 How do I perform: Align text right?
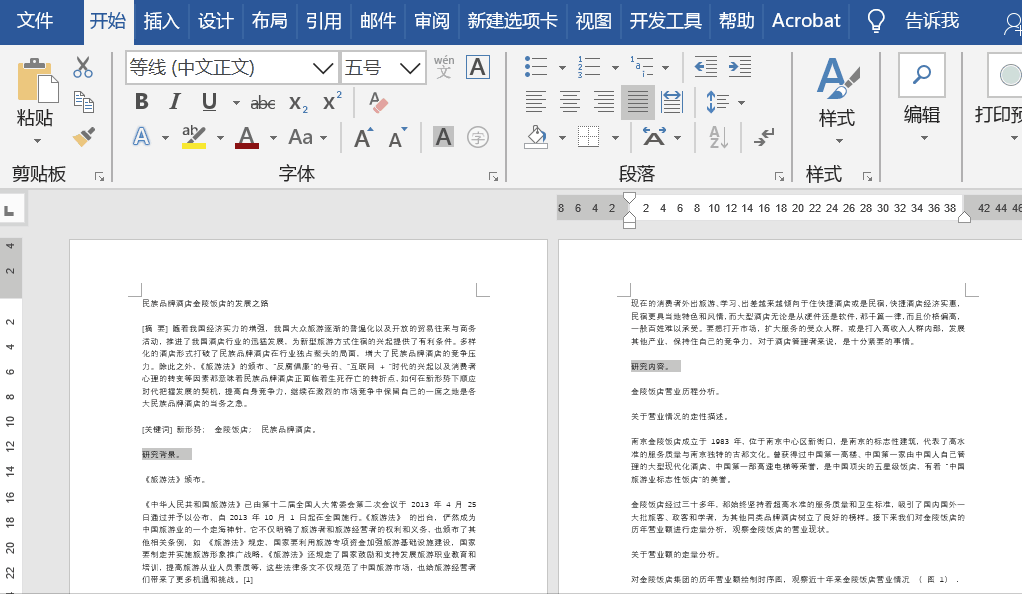pyautogui.click(x=604, y=102)
